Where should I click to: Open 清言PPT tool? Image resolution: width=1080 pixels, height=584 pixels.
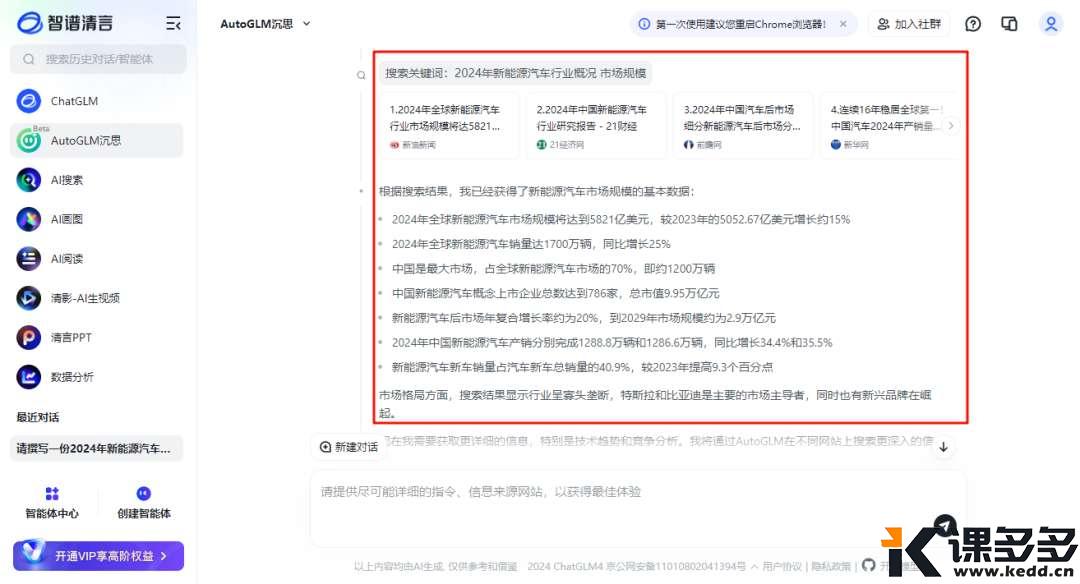(71, 338)
